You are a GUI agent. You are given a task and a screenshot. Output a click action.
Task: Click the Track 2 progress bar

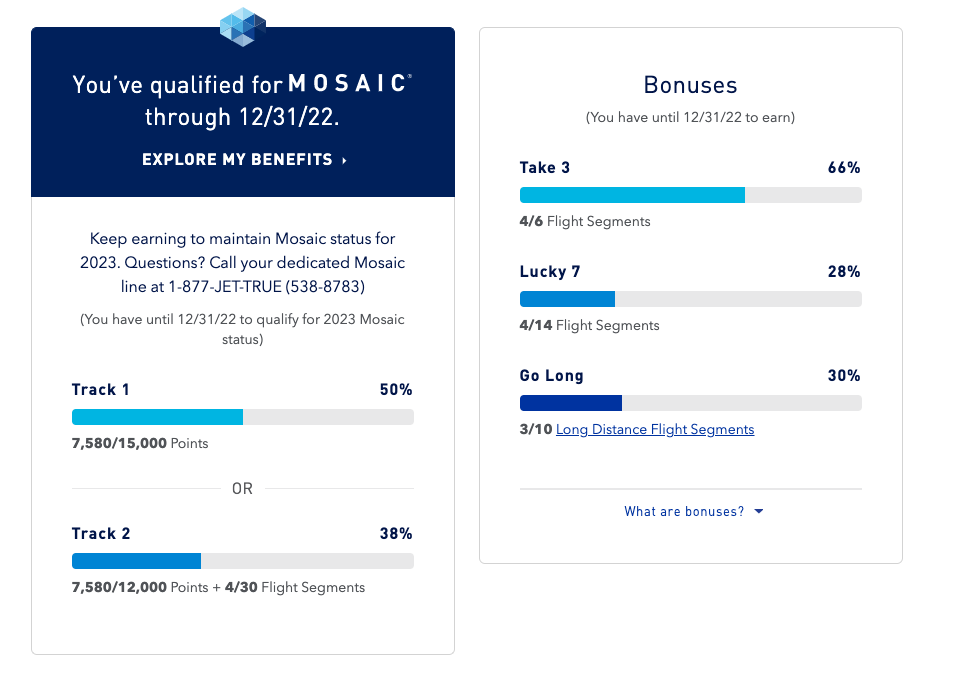tap(243, 561)
